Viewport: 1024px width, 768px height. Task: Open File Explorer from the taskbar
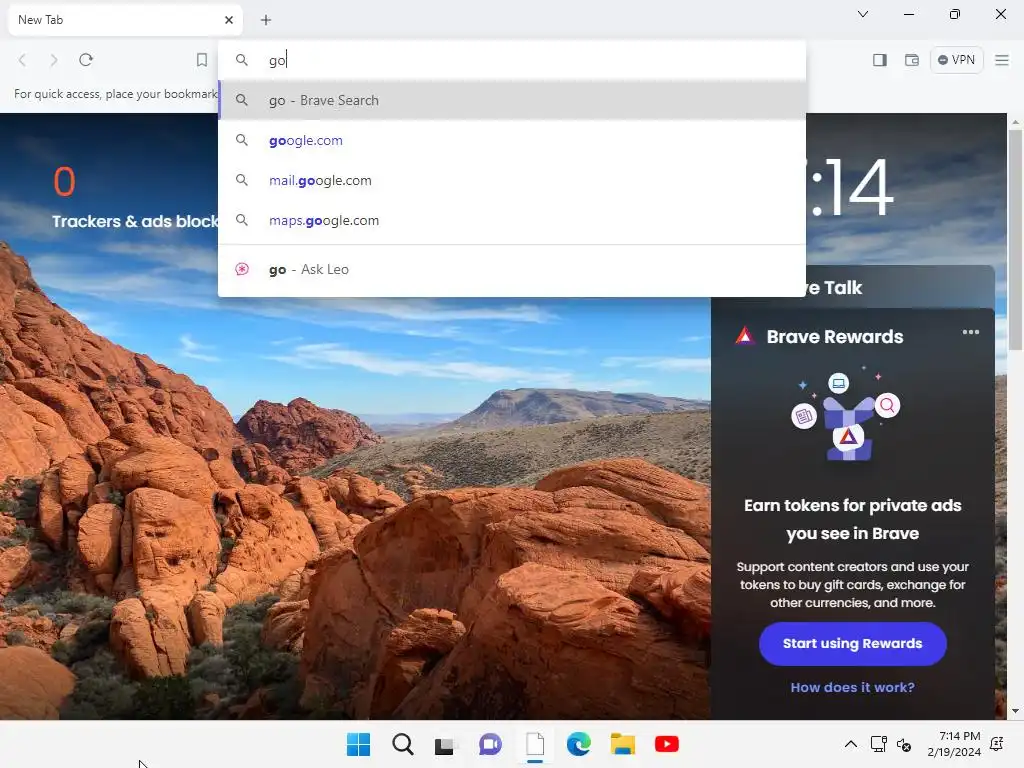[622, 744]
